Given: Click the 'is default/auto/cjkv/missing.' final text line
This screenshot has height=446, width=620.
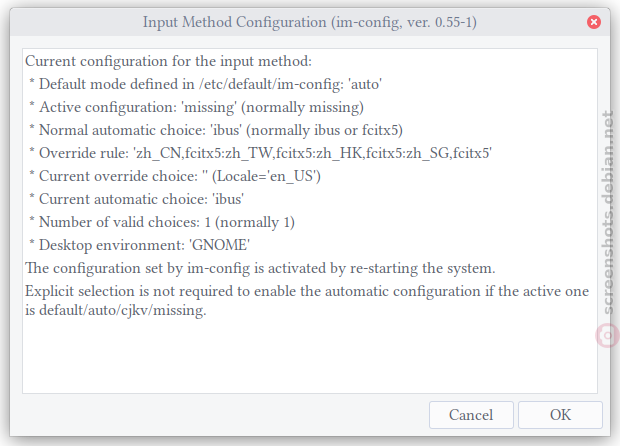Looking at the screenshot, I should tap(116, 310).
